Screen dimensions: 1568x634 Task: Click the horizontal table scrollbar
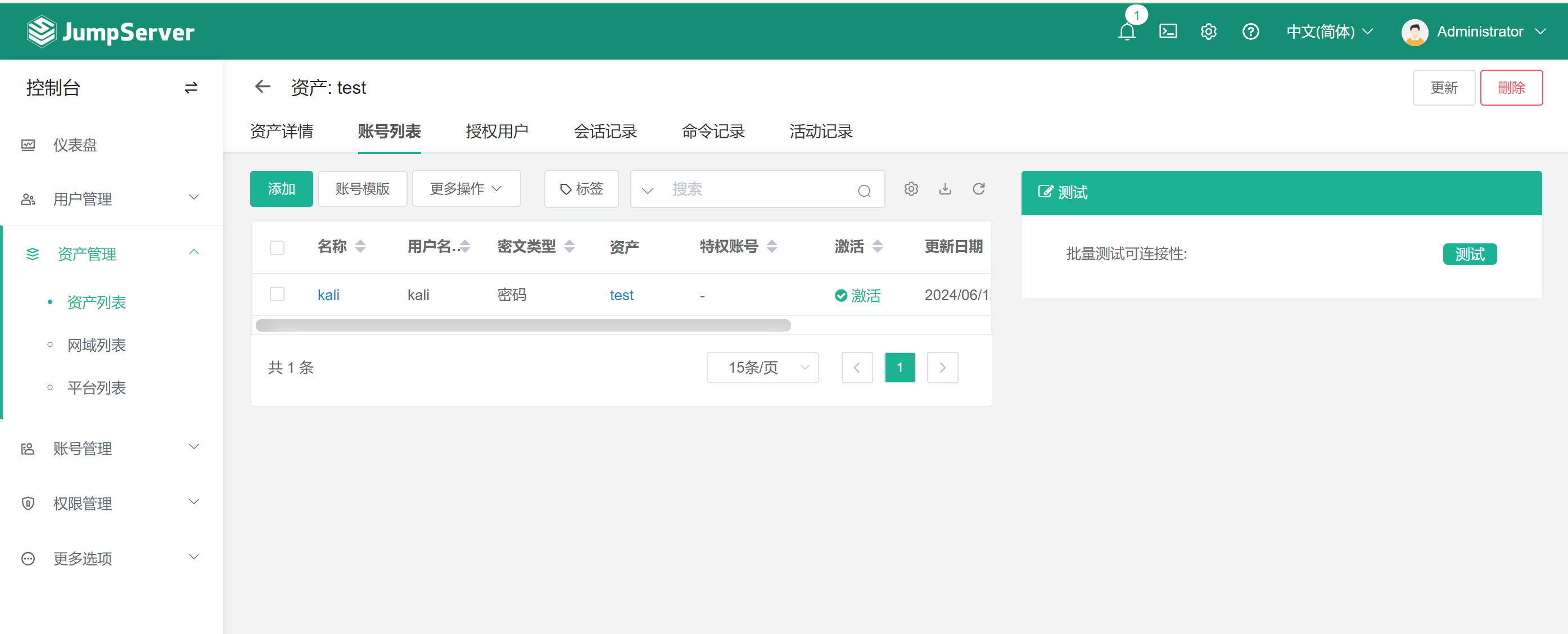(523, 325)
